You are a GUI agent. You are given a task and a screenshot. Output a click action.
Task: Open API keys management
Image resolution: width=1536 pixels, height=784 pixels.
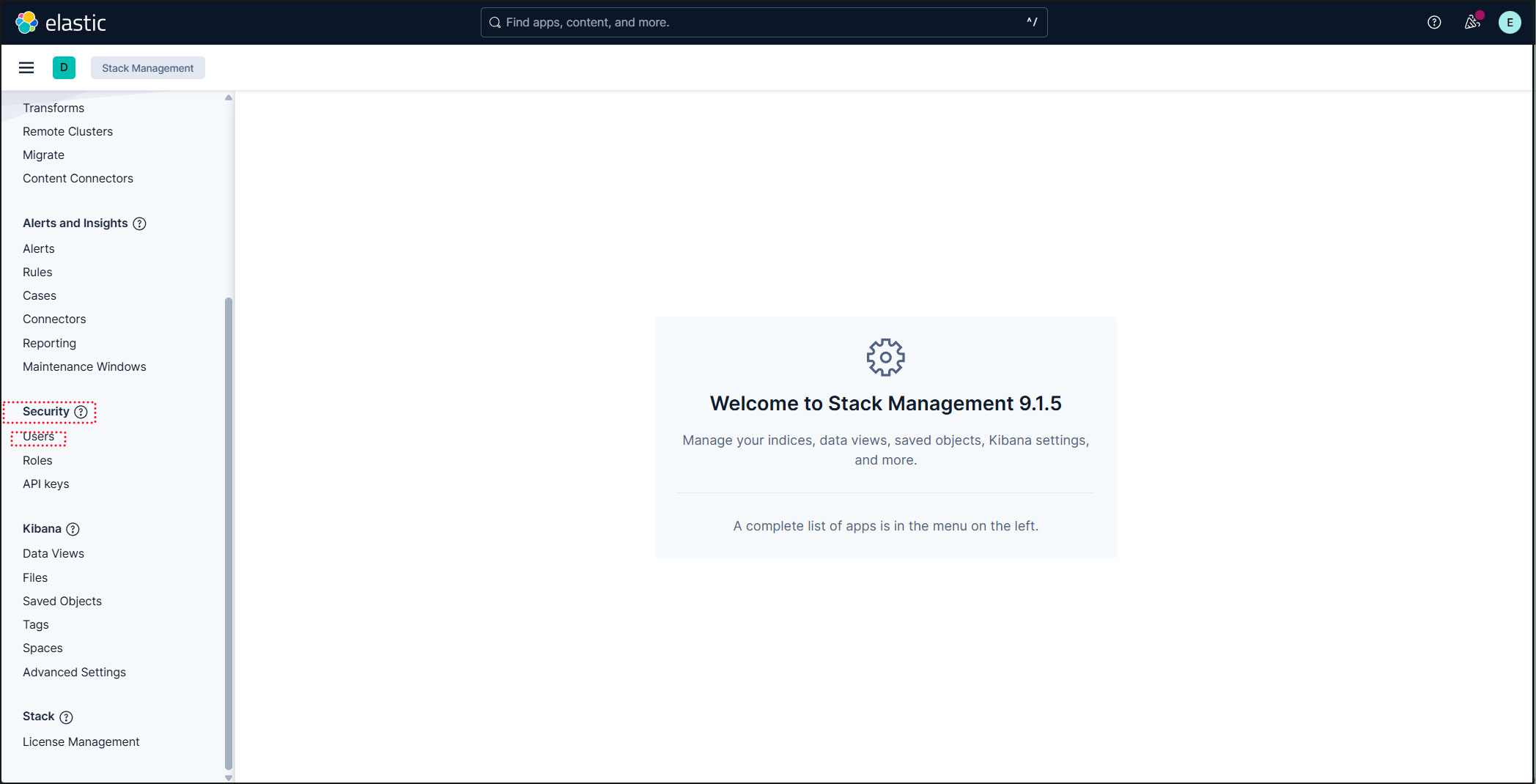[45, 484]
